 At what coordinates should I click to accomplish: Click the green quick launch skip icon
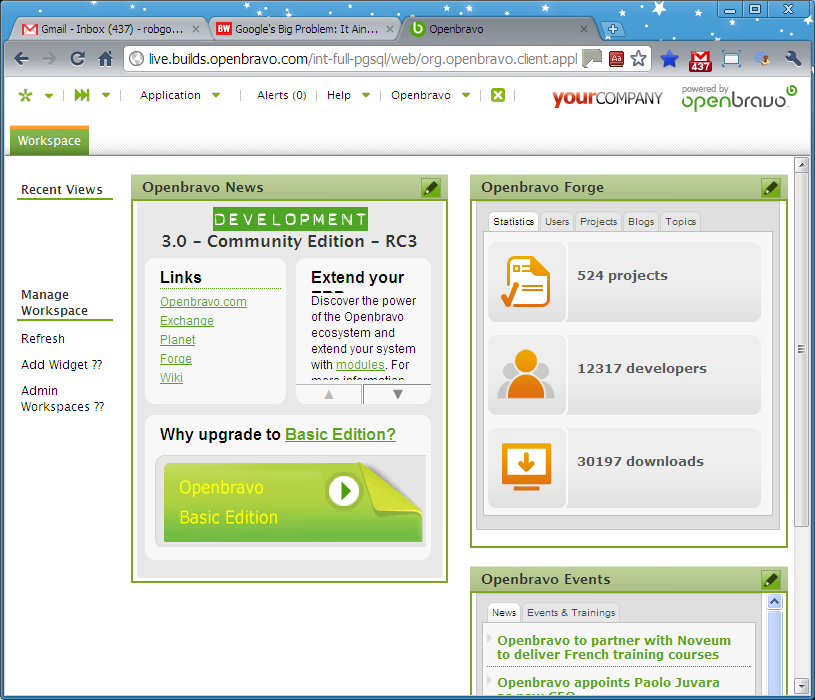[82, 95]
